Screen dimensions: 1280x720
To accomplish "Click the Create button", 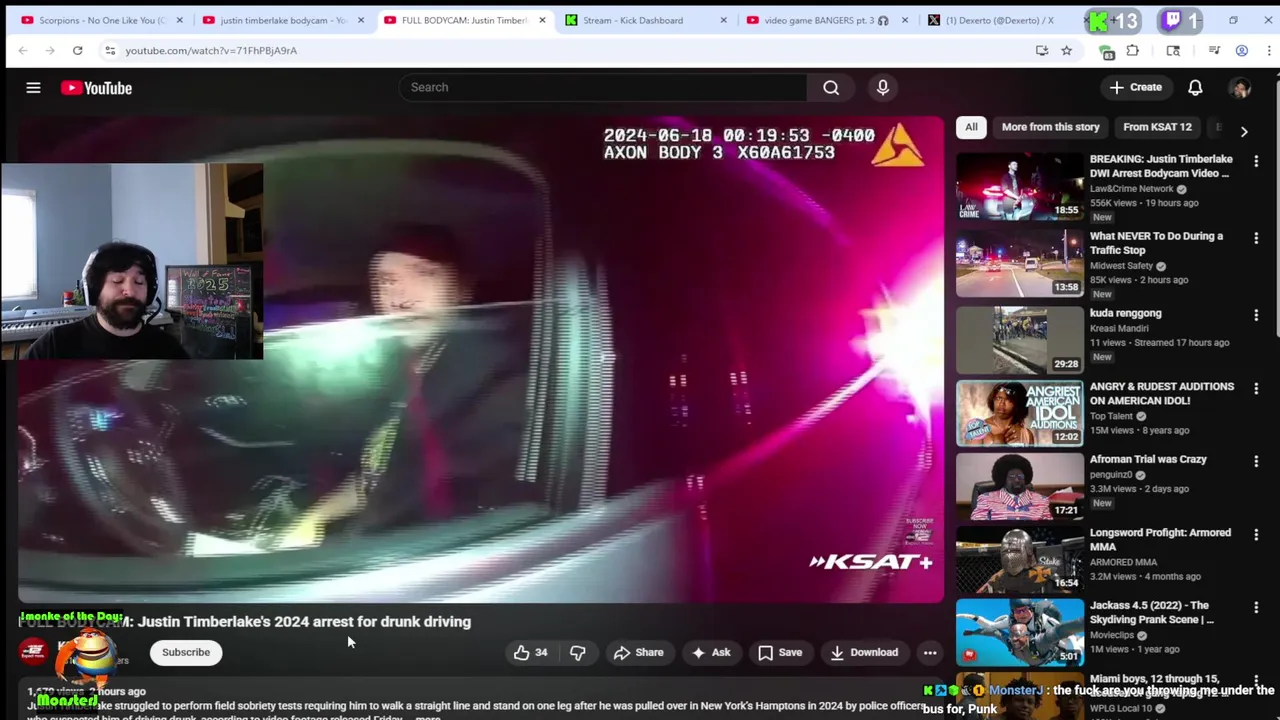I will coord(1135,87).
